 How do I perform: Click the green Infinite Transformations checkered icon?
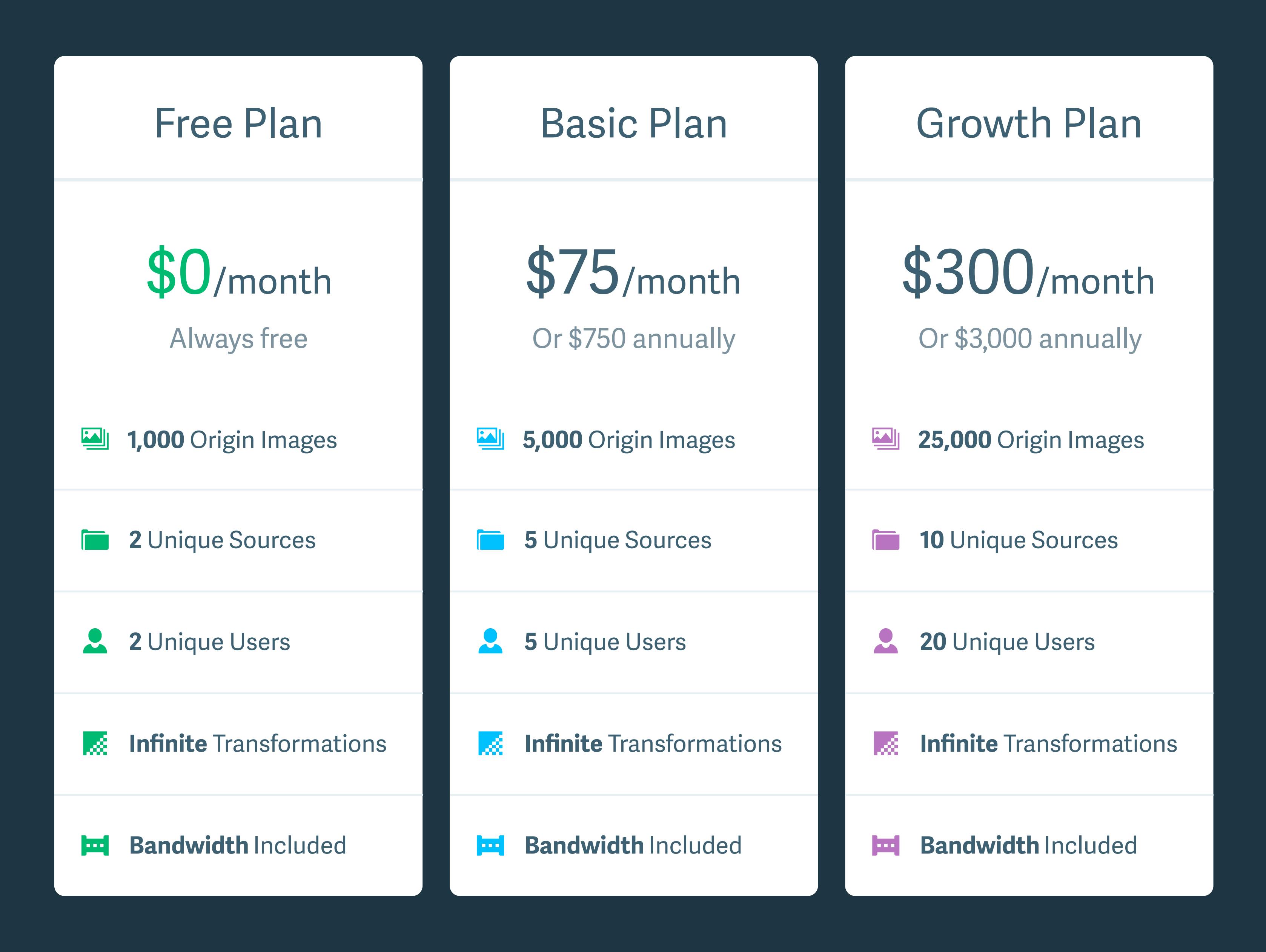(x=95, y=743)
